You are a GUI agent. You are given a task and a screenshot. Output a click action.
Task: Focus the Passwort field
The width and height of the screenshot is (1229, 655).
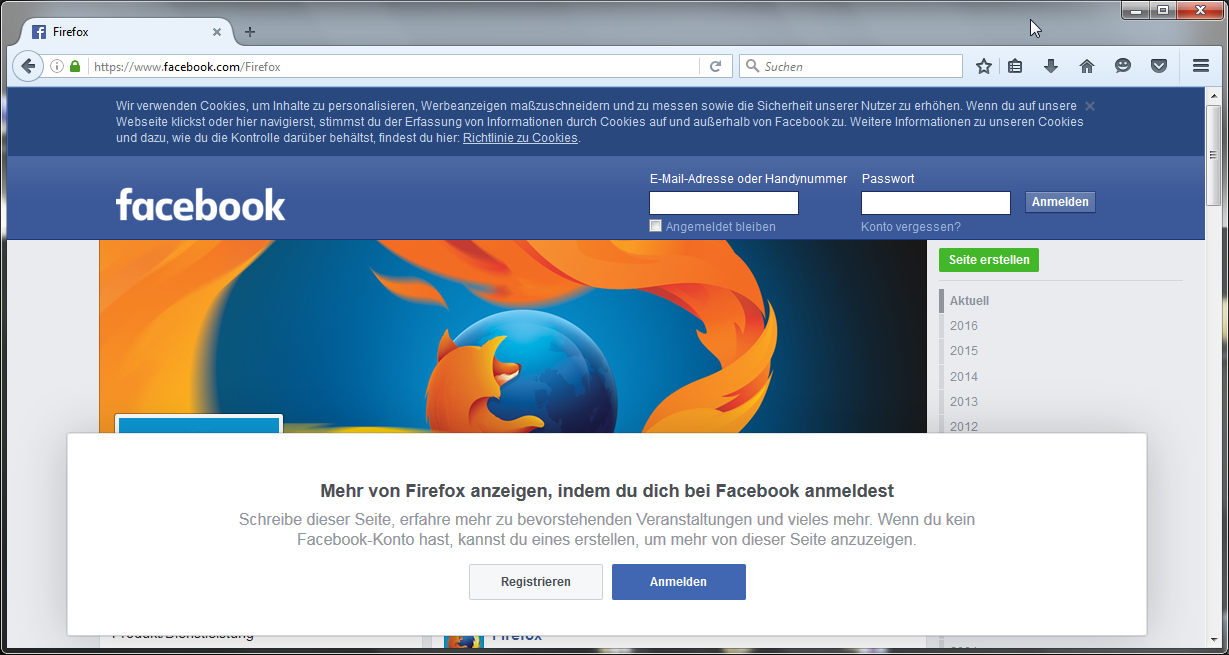click(936, 203)
